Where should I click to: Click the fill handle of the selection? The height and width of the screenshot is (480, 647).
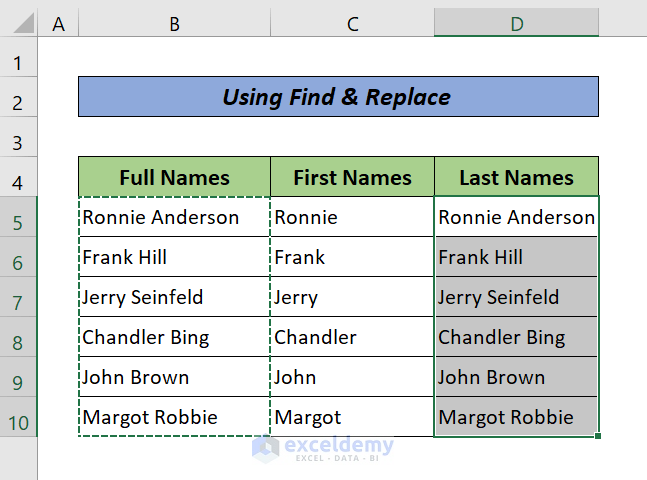click(598, 436)
